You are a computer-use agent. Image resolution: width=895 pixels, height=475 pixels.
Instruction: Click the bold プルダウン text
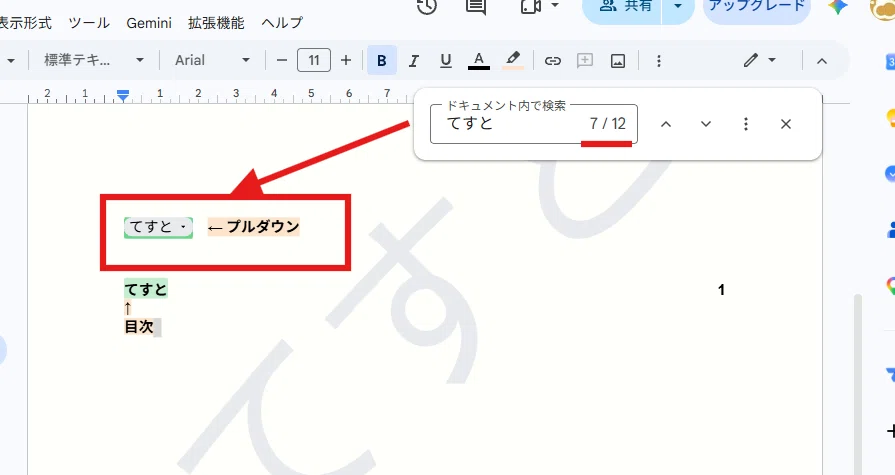coord(263,227)
